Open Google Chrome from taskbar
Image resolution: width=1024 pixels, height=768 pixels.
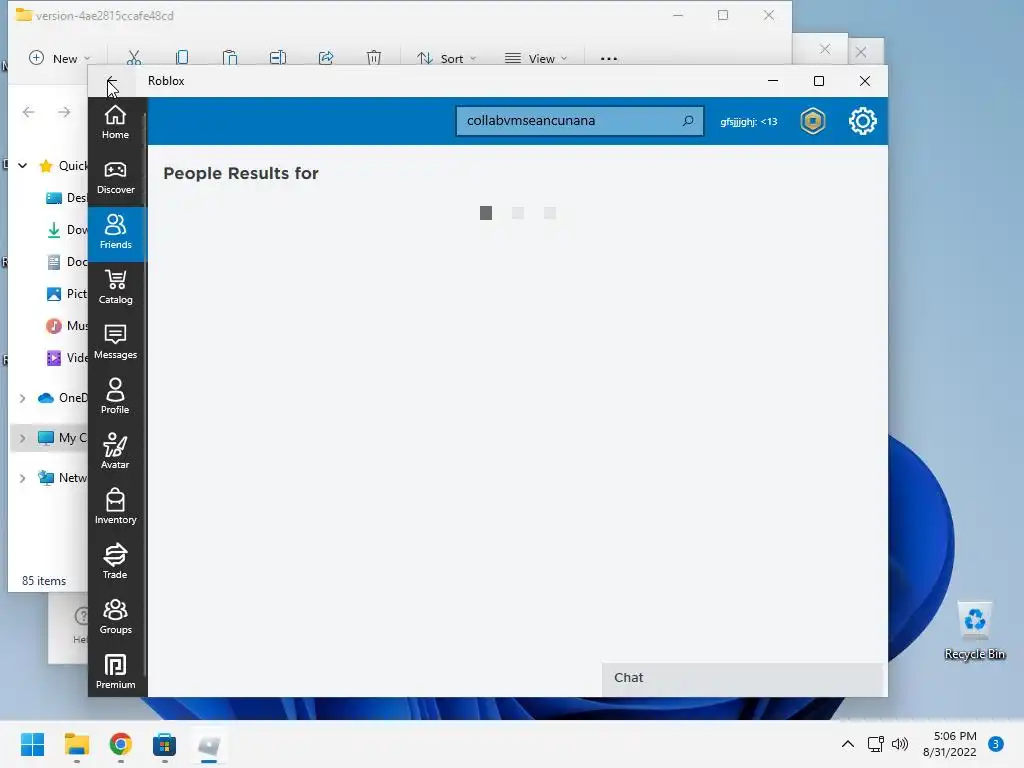tap(121, 744)
